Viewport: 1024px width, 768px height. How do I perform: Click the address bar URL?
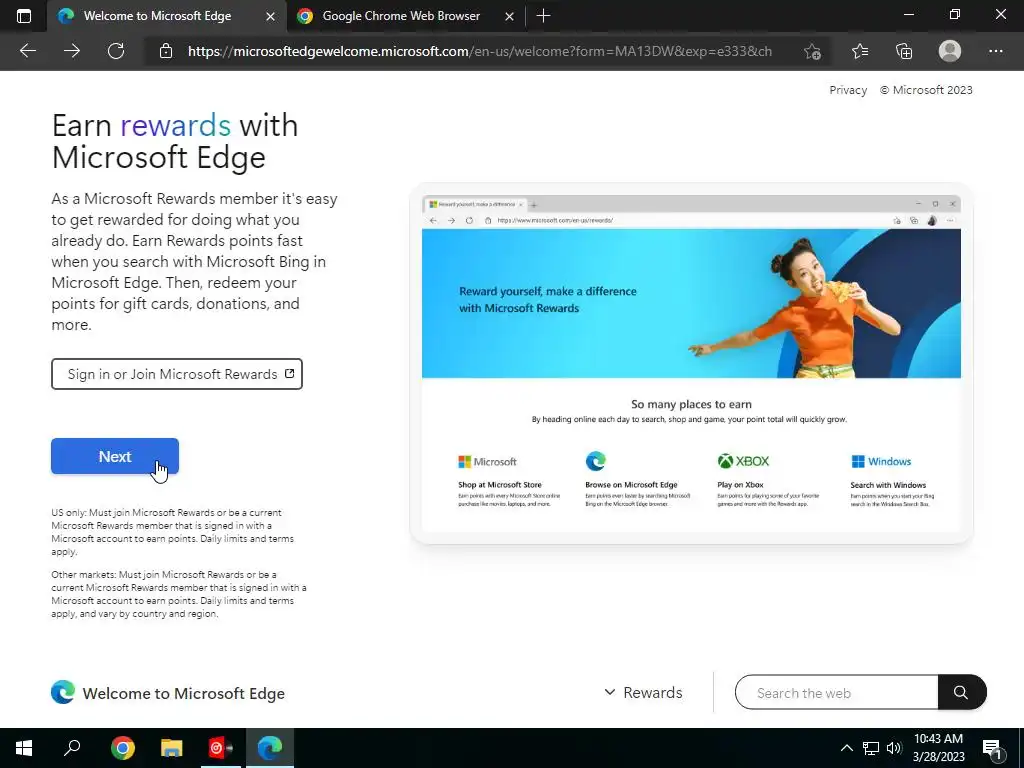480,51
